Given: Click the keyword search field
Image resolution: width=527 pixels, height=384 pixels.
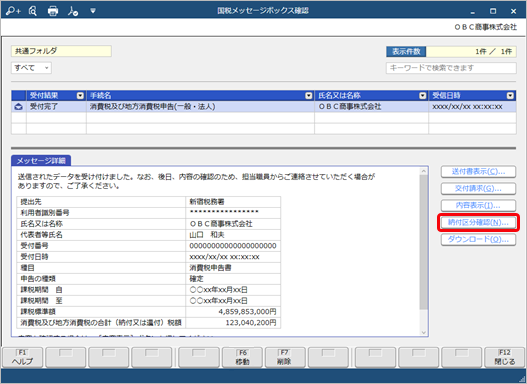Looking at the screenshot, I should point(451,68).
